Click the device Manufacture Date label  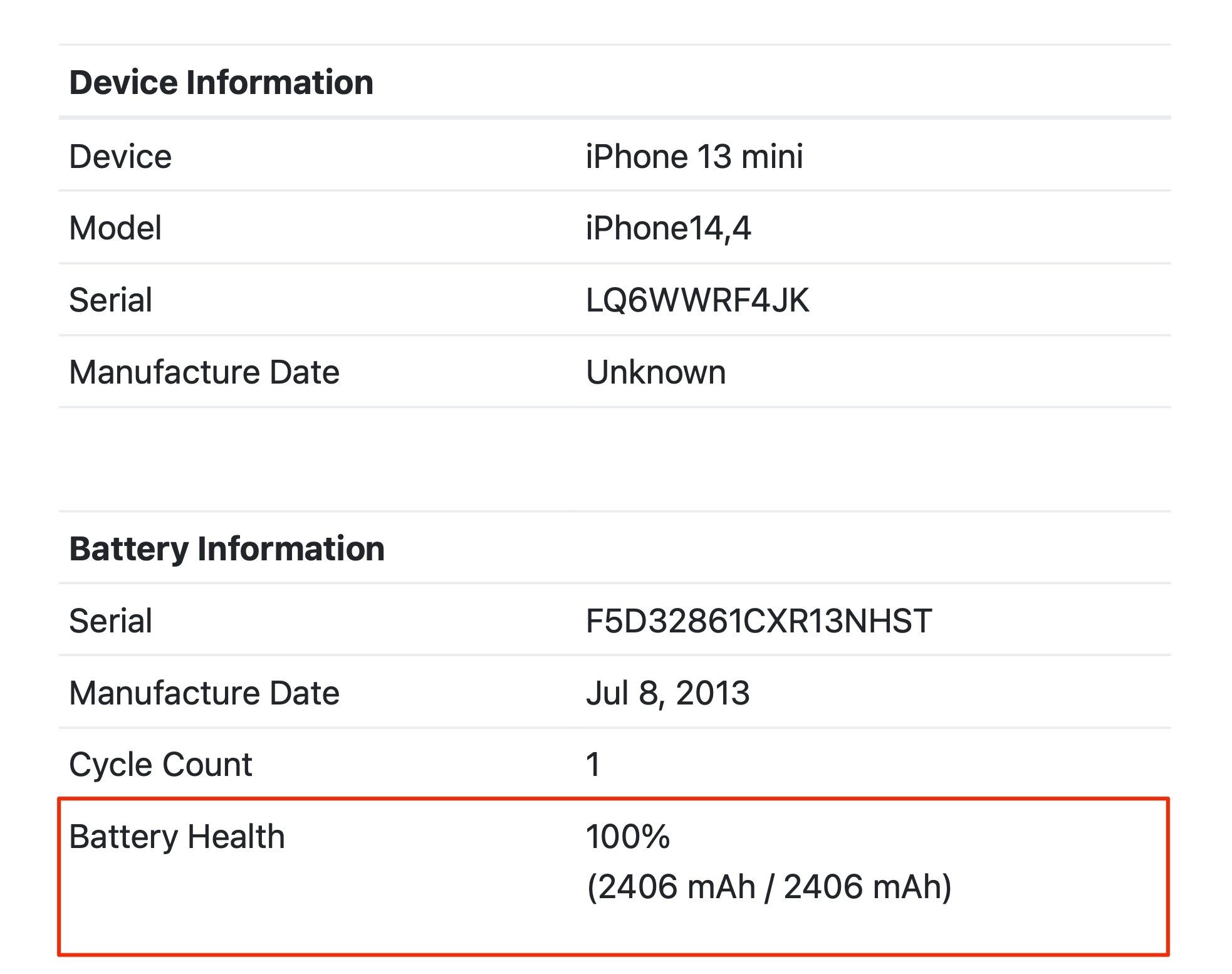tap(204, 372)
